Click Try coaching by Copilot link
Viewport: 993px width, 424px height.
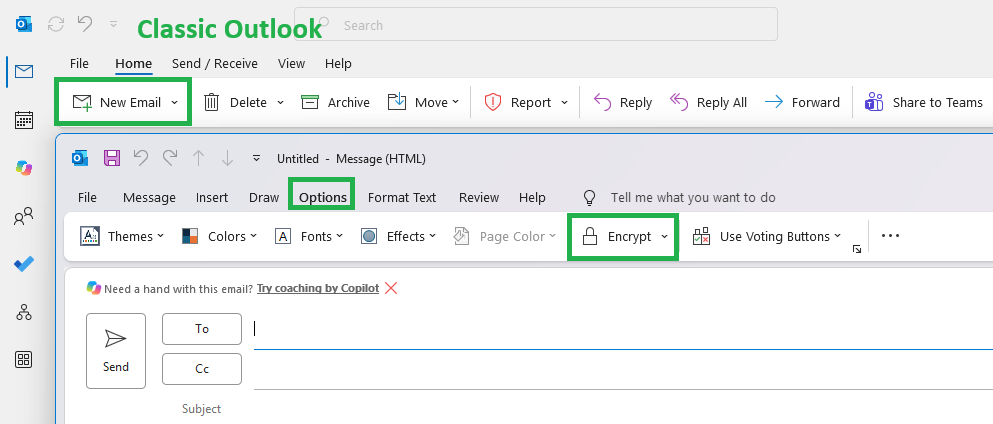(318, 288)
